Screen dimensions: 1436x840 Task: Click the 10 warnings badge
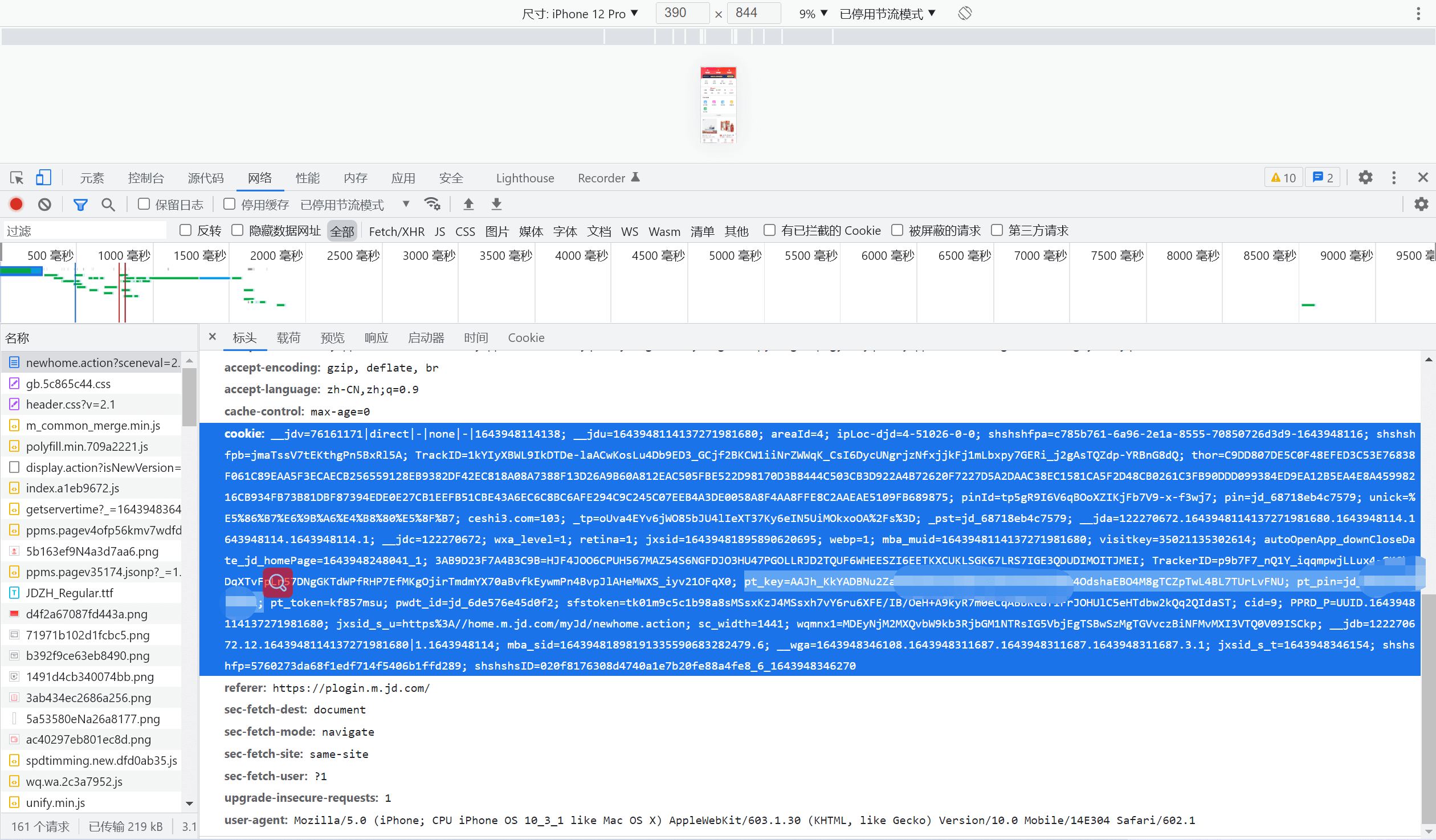pyautogui.click(x=1283, y=178)
